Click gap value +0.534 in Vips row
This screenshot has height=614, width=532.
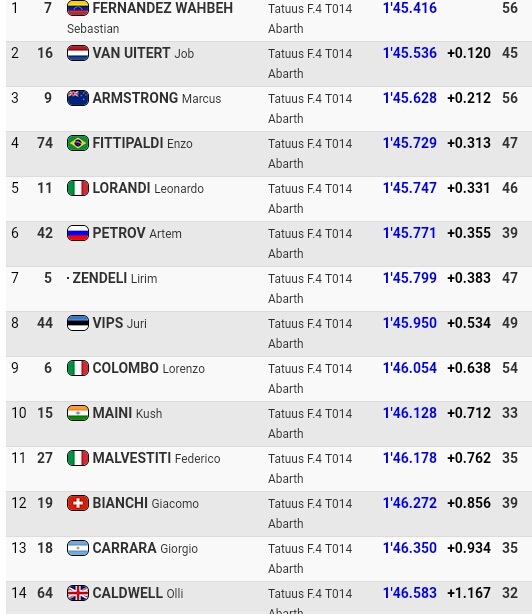[469, 323]
